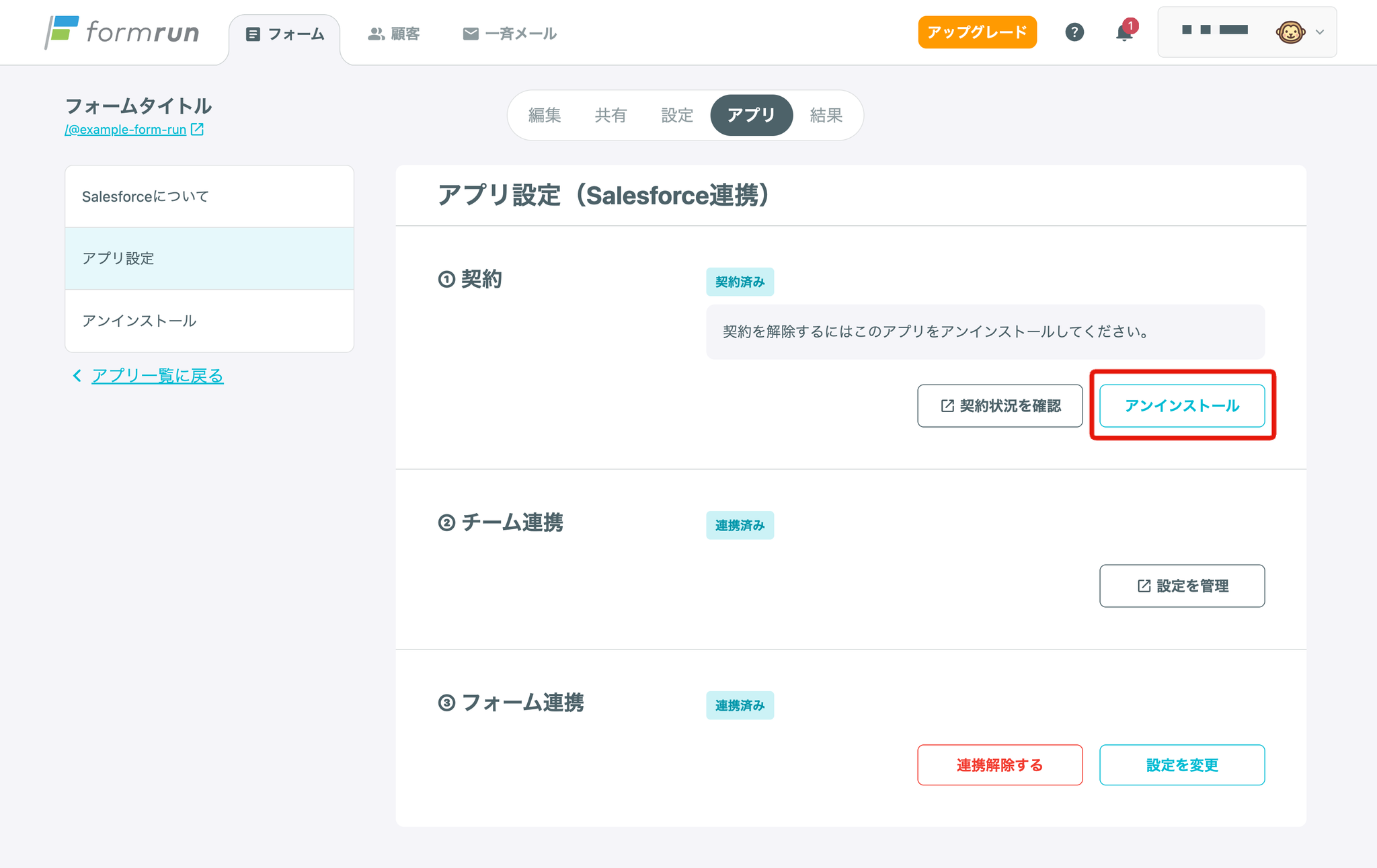
Task: Click the 連携解除する button
Action: click(x=1000, y=765)
